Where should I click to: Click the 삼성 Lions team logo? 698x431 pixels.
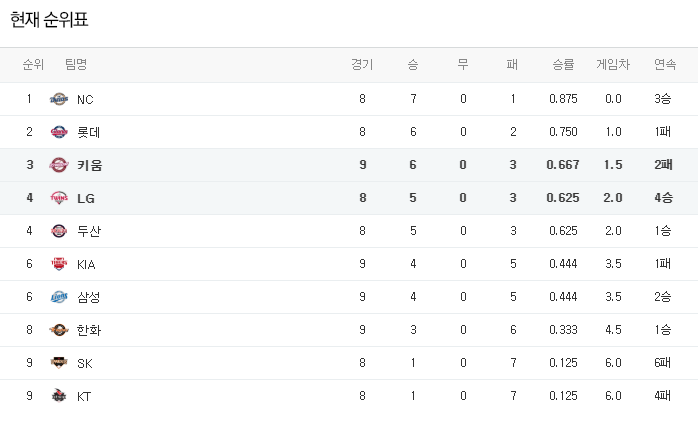[59, 297]
